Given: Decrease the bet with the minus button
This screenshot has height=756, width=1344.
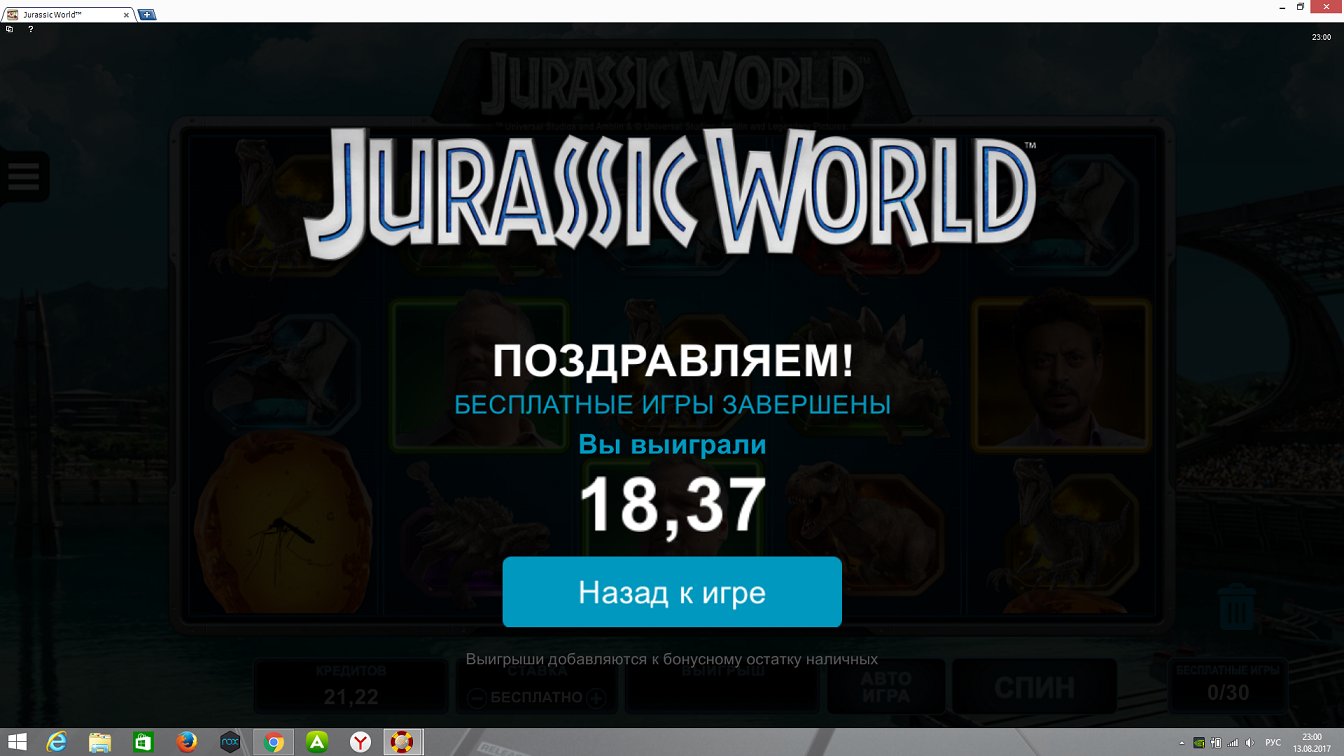Looking at the screenshot, I should [477, 698].
